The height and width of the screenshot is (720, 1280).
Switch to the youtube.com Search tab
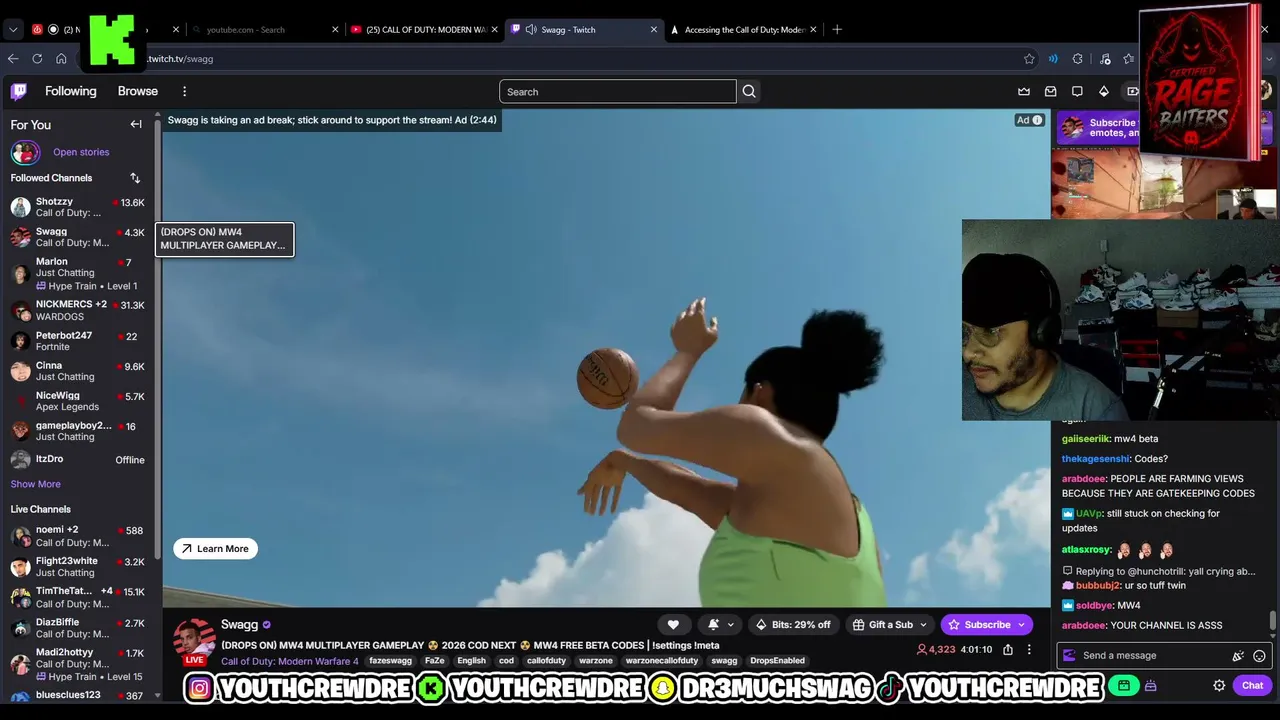pos(265,30)
